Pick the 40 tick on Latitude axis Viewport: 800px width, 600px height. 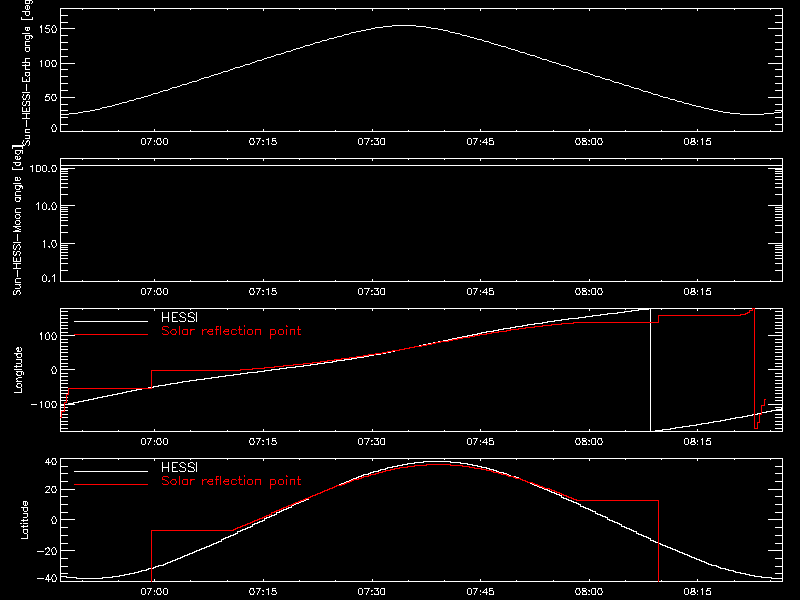pyautogui.click(x=51, y=462)
